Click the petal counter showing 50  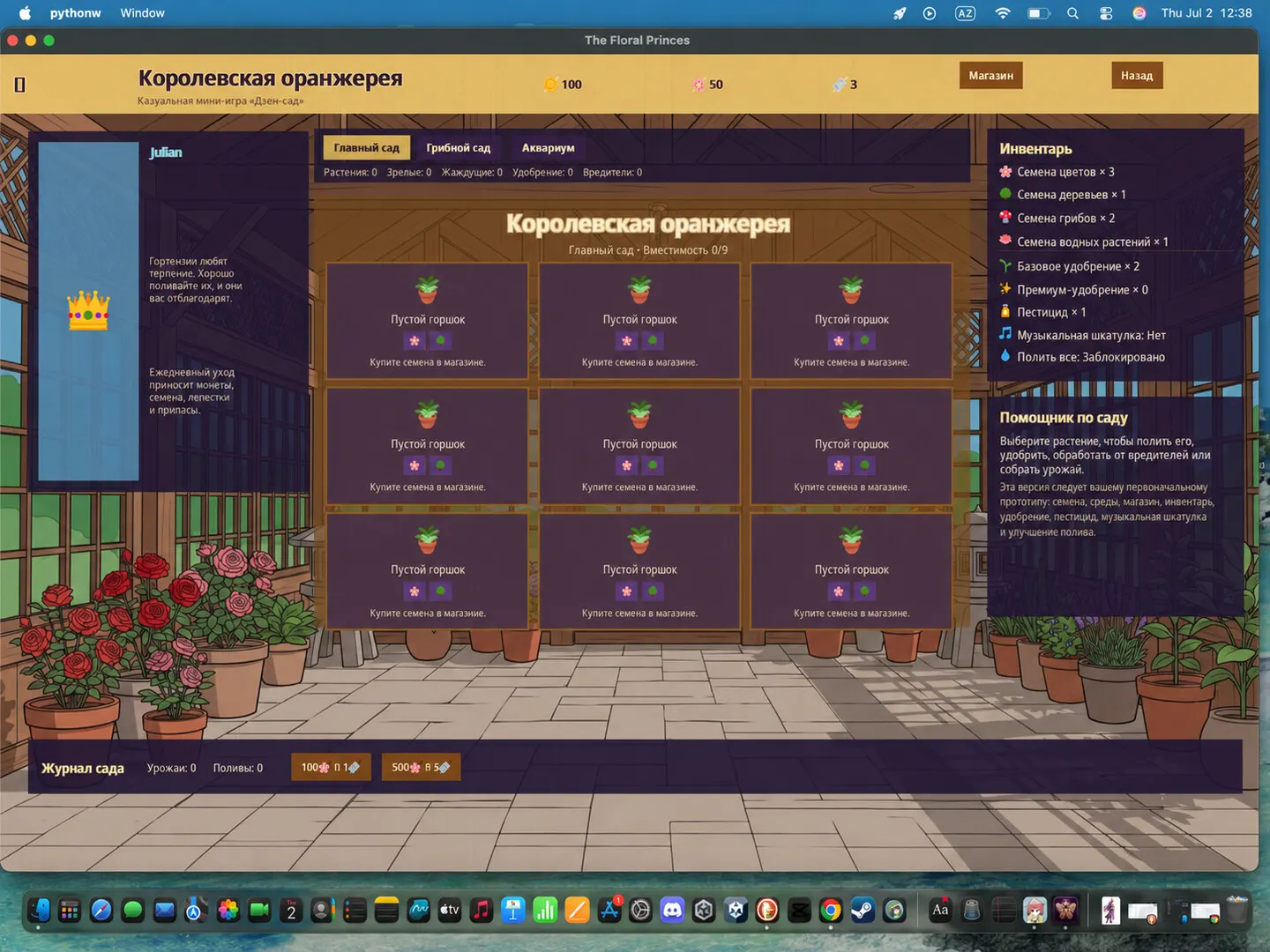[707, 85]
